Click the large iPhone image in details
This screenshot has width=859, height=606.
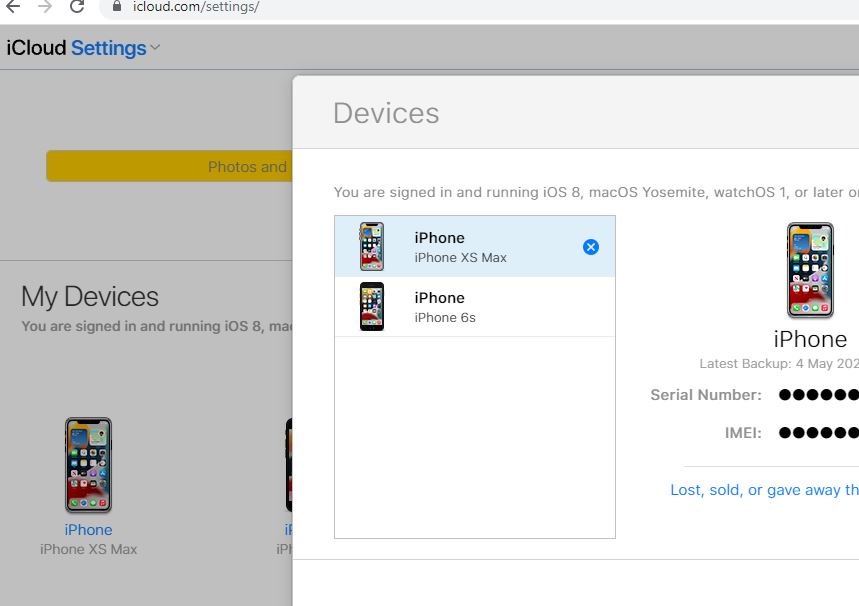(x=810, y=270)
